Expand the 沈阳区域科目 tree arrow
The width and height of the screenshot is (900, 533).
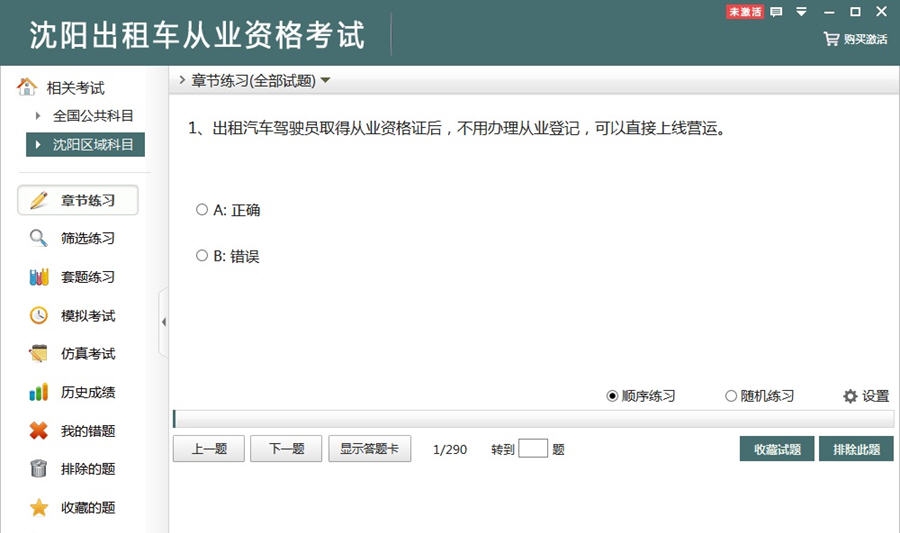click(38, 145)
